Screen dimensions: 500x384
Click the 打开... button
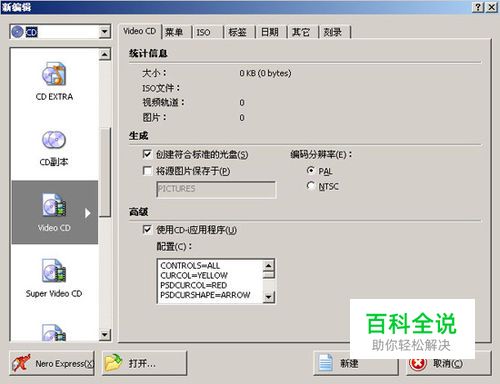click(144, 363)
